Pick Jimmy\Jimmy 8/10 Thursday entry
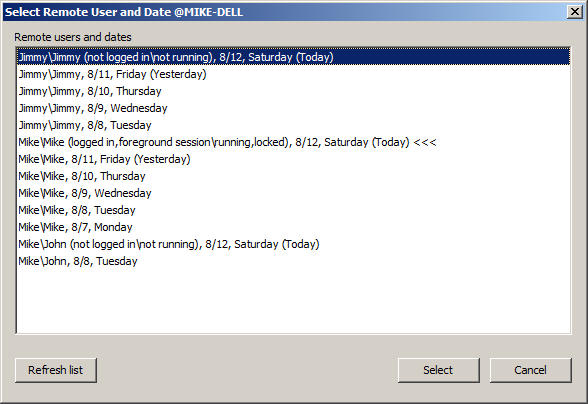The height and width of the screenshot is (404, 588). click(x=293, y=91)
